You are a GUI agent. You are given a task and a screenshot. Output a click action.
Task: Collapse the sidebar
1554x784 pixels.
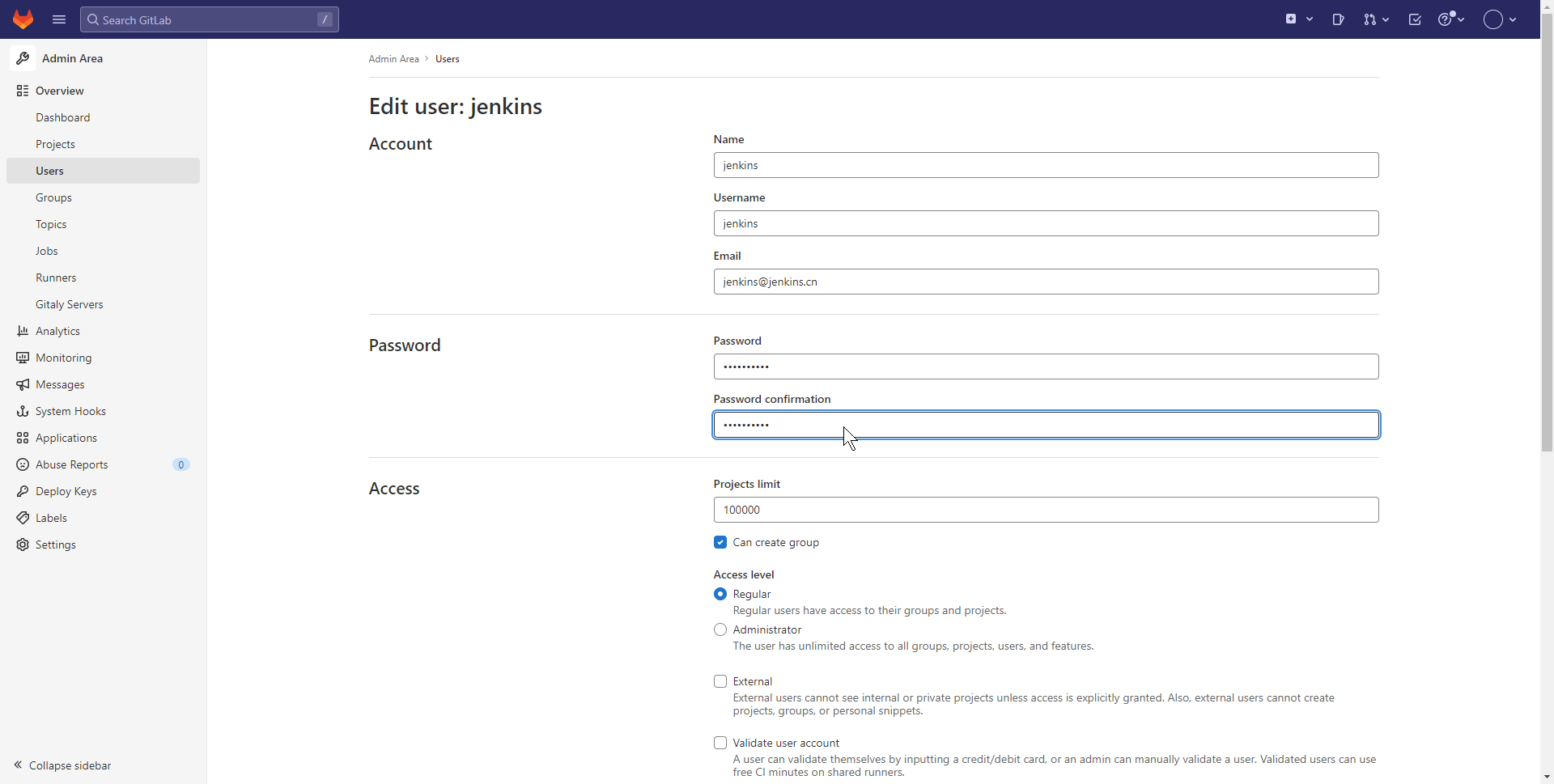63,765
